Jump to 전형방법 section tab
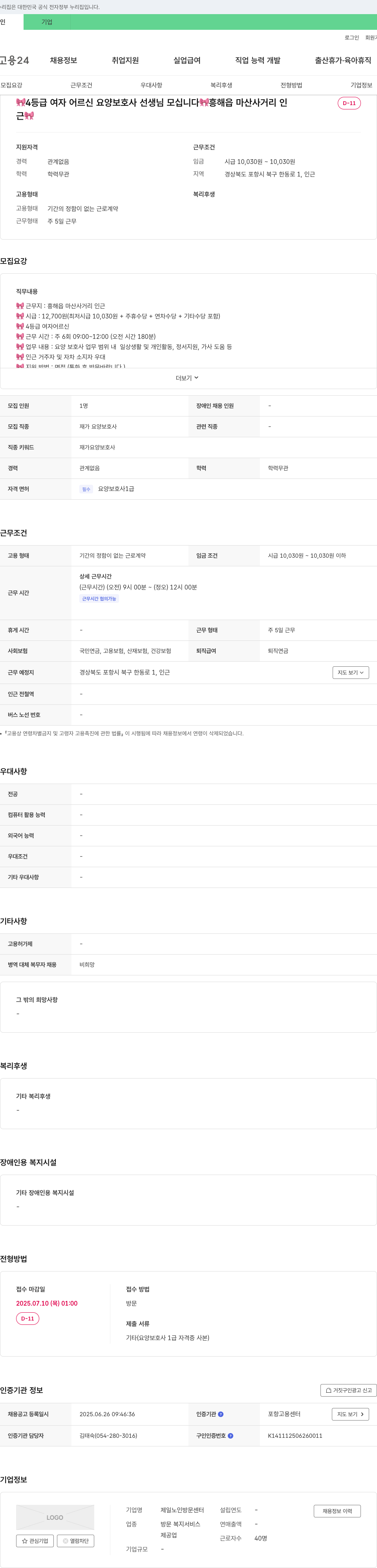Image resolution: width=377 pixels, height=1568 pixels. click(291, 85)
